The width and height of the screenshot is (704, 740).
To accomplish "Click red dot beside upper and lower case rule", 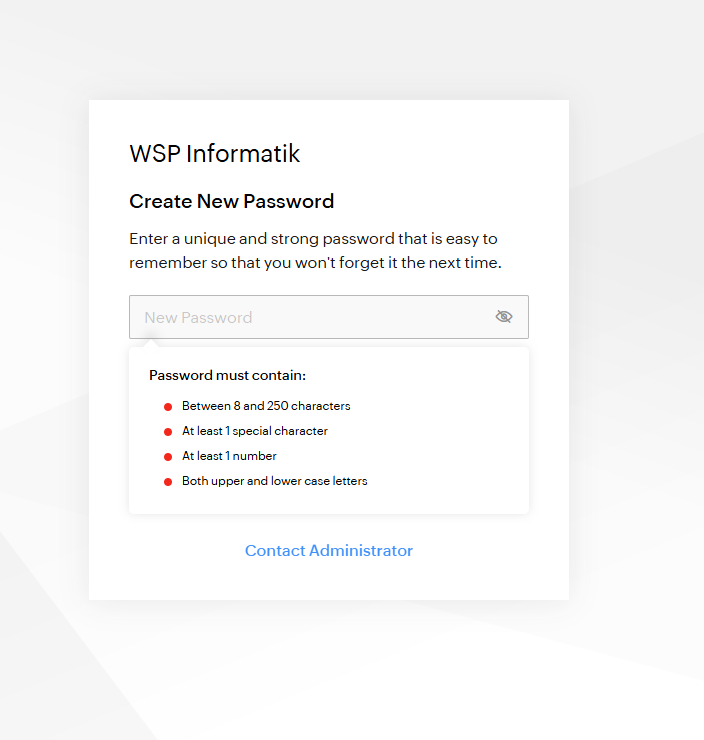I will click(168, 482).
